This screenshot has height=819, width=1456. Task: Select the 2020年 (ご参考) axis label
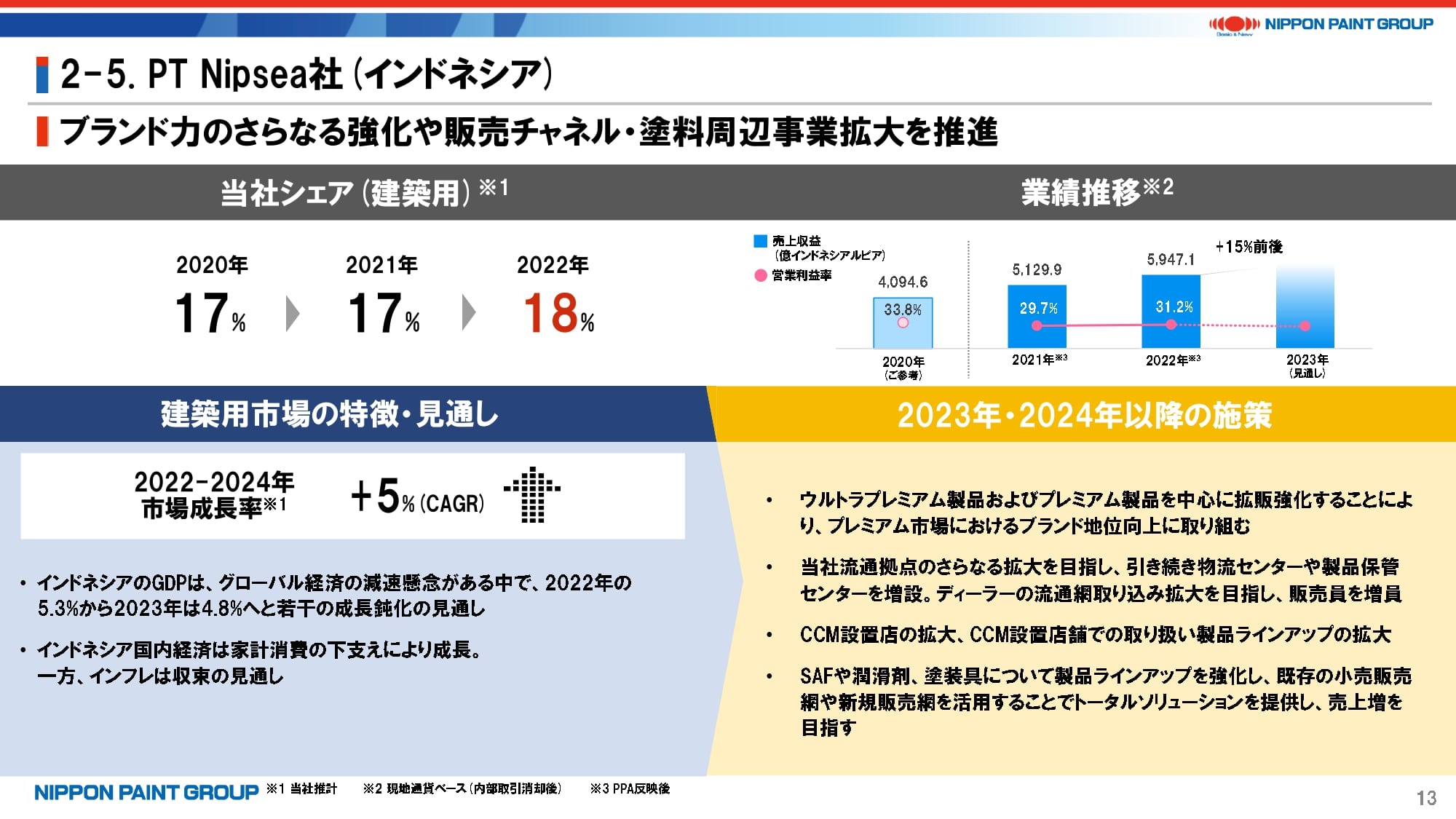coord(903,368)
